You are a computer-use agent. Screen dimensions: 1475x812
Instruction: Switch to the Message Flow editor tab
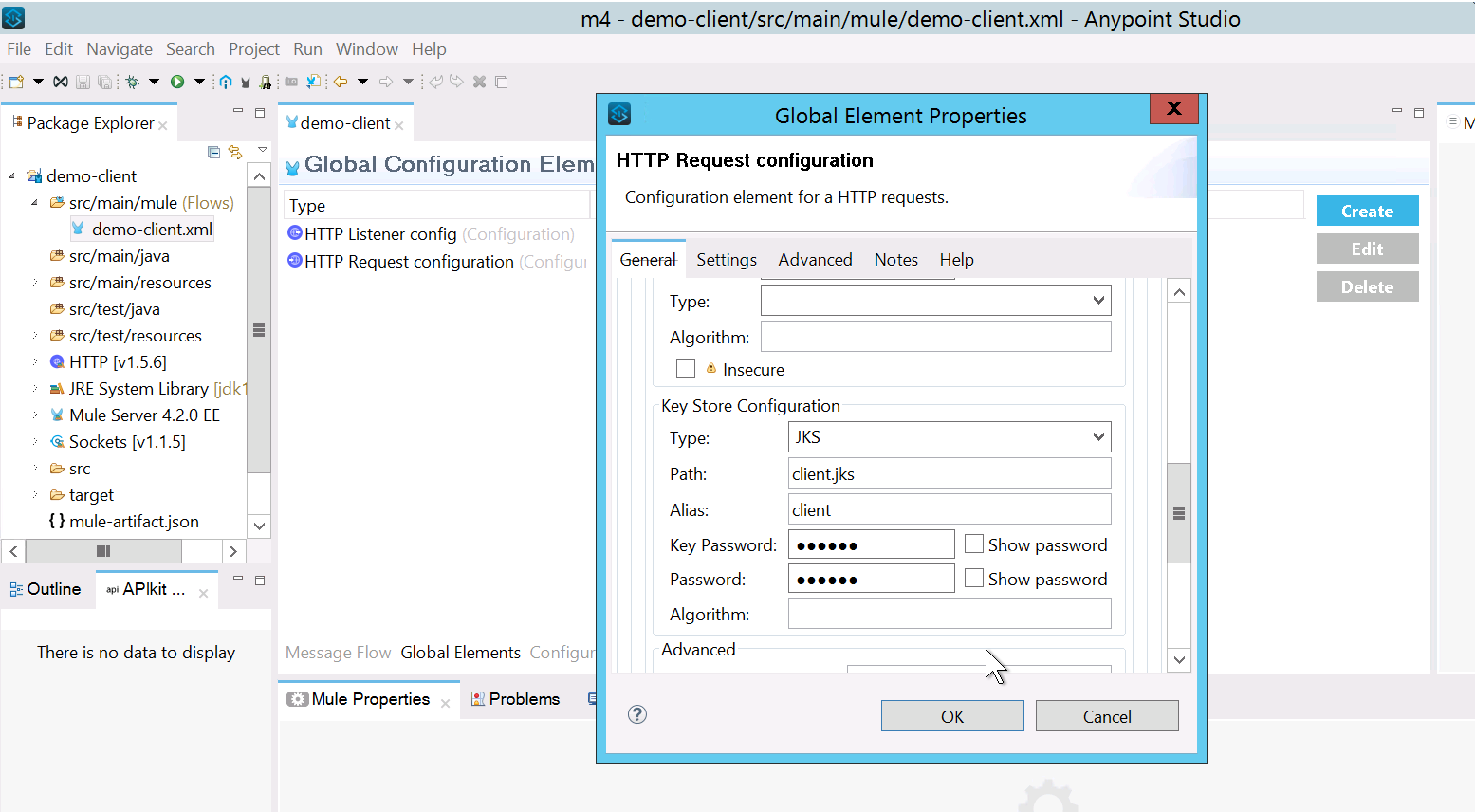[339, 653]
